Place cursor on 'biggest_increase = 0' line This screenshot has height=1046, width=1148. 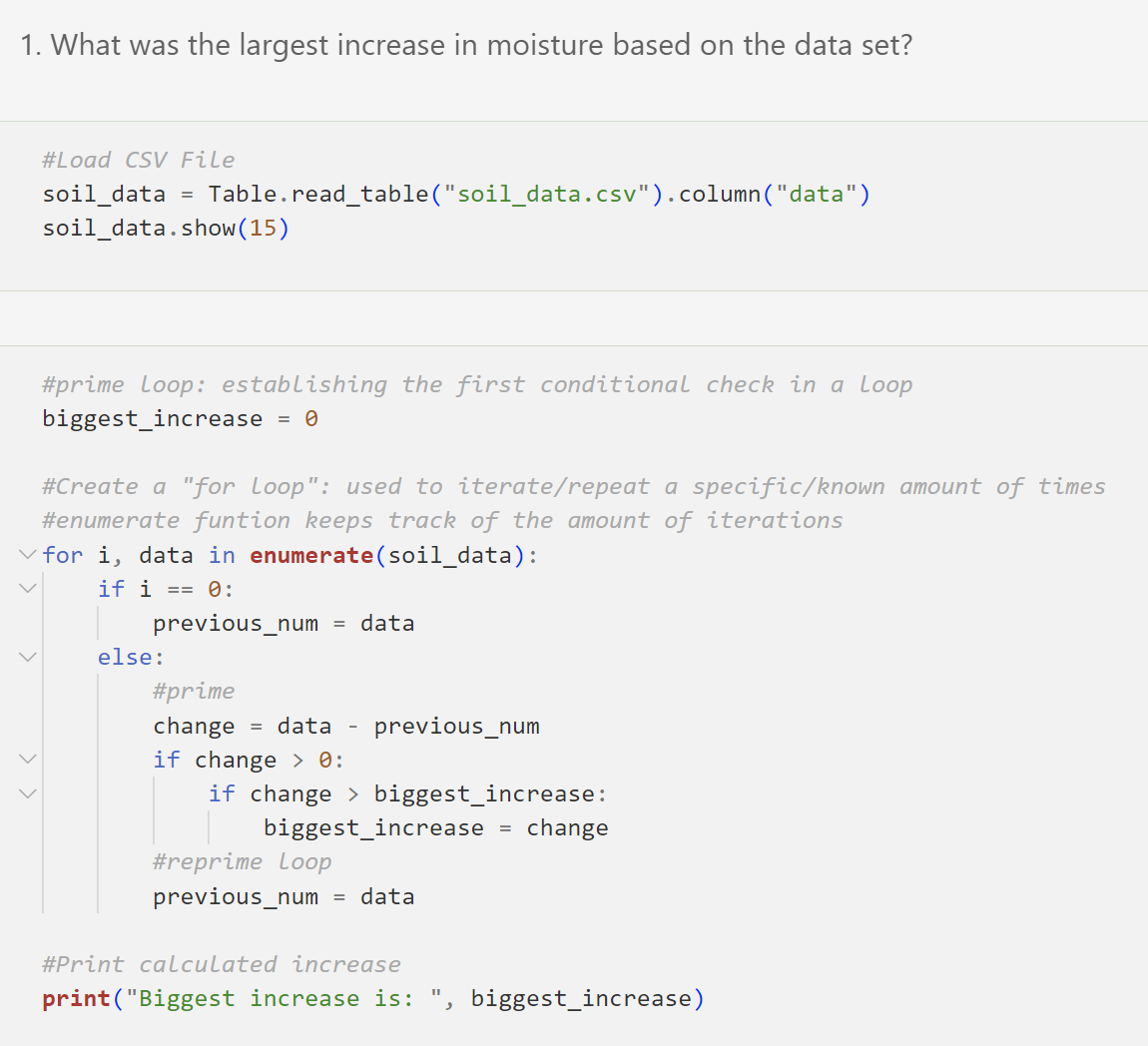pyautogui.click(x=180, y=418)
